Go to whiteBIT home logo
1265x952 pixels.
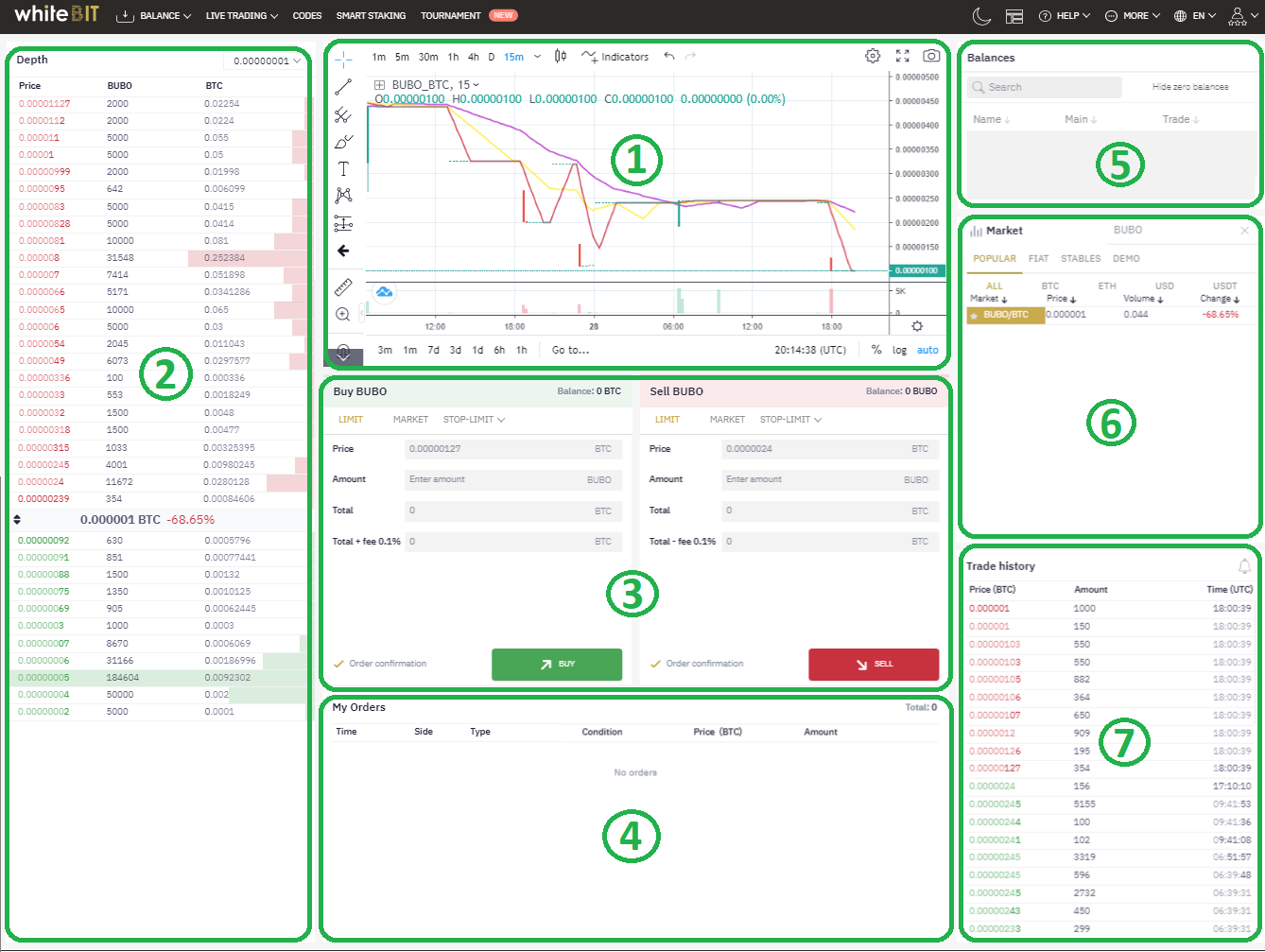tap(56, 13)
